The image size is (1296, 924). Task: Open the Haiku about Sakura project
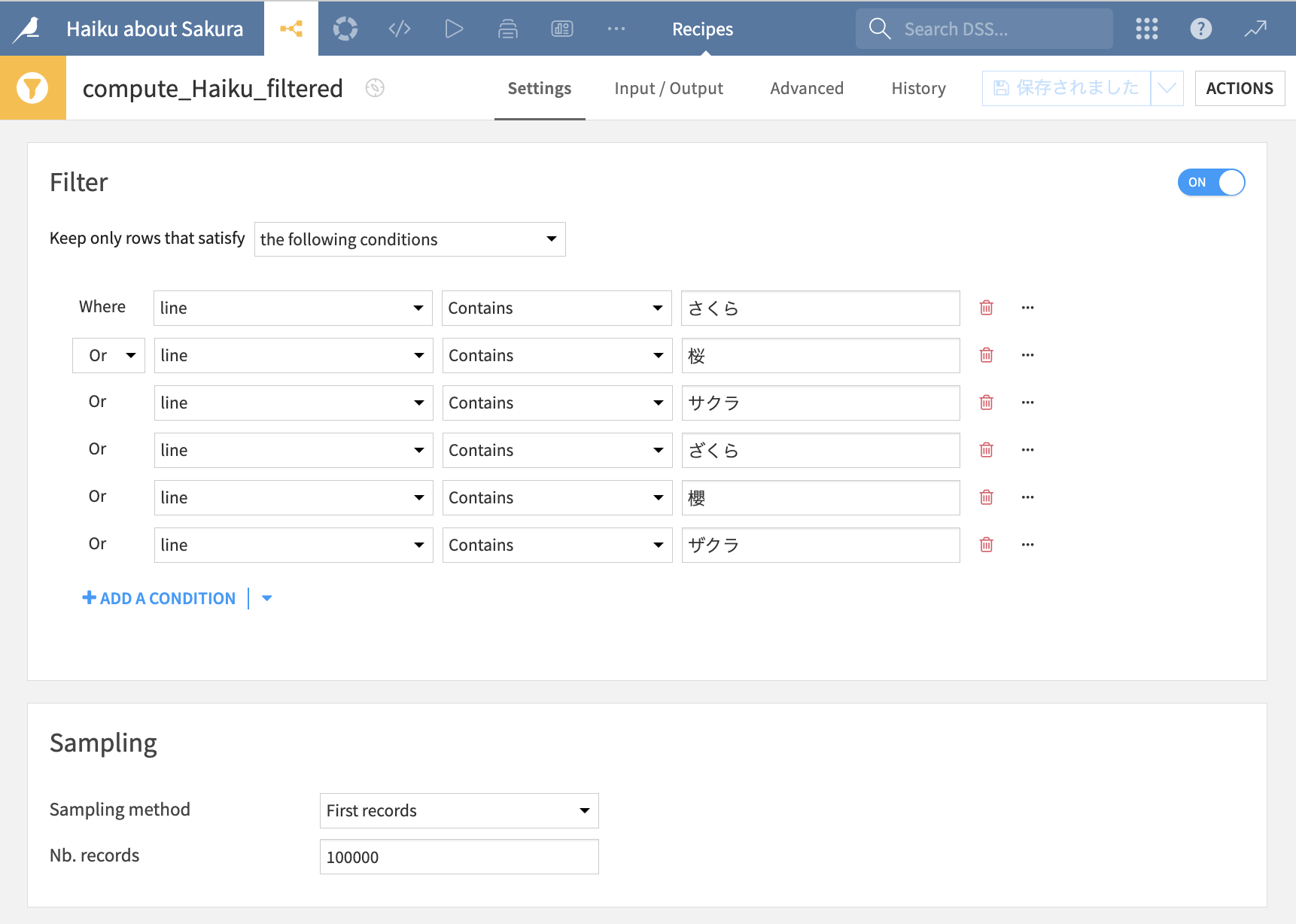click(x=155, y=29)
